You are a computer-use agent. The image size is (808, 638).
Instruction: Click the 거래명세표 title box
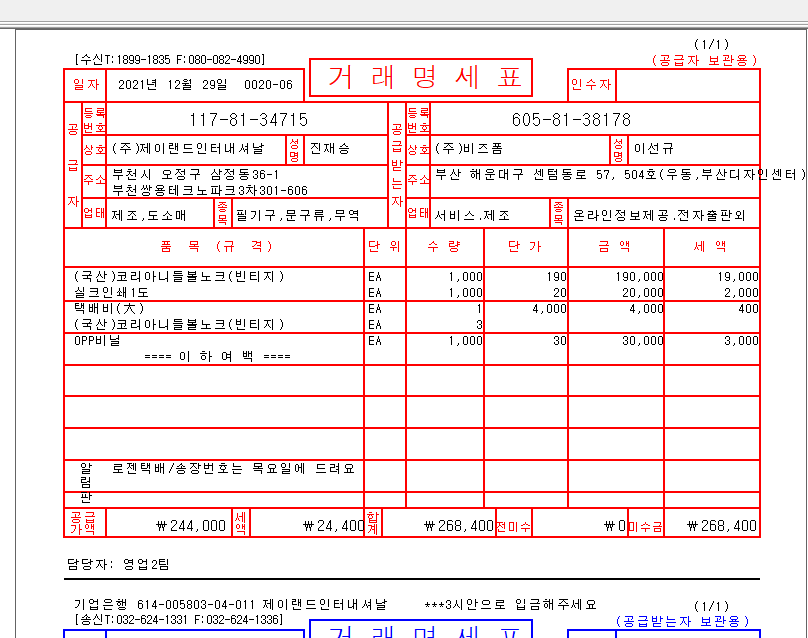pyautogui.click(x=420, y=78)
